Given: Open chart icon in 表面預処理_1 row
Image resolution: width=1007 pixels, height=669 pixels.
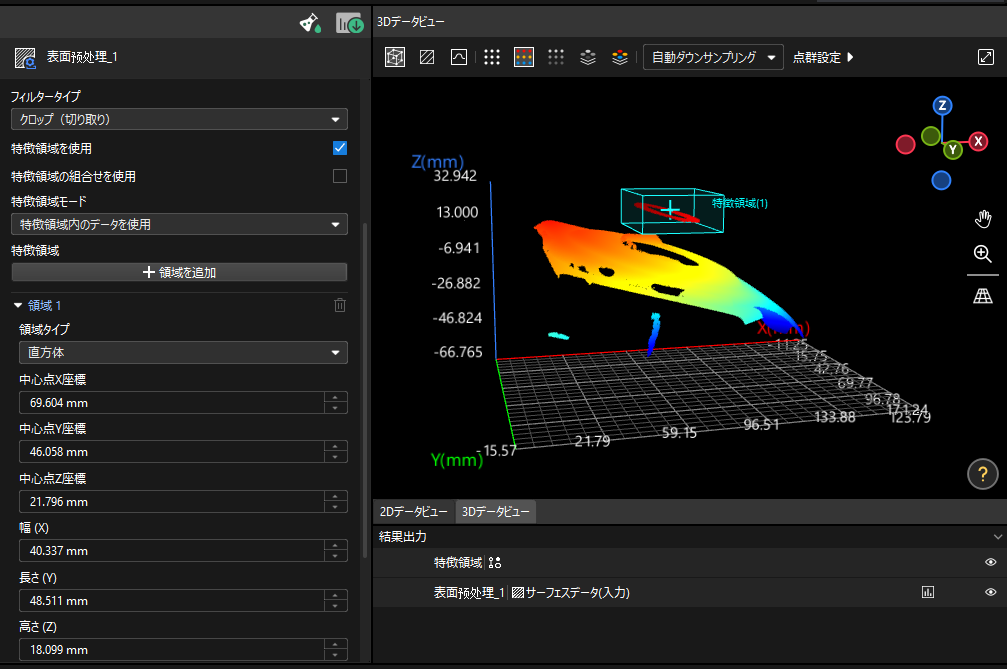Looking at the screenshot, I should click(x=928, y=592).
